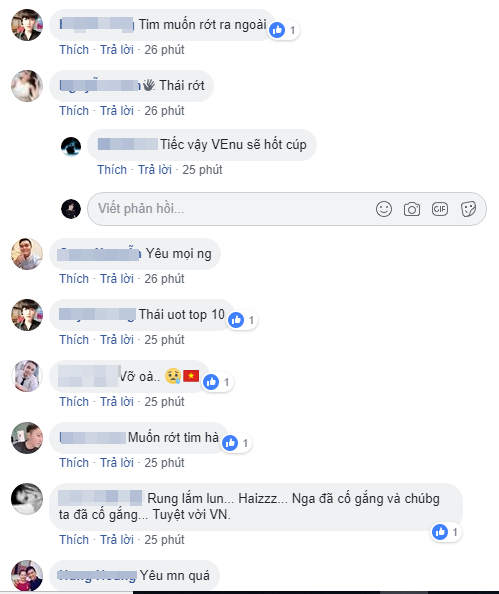This screenshot has height=594, width=499.
Task: Open avatar of 'Yêu mọi ng' commenter
Action: coord(27,254)
